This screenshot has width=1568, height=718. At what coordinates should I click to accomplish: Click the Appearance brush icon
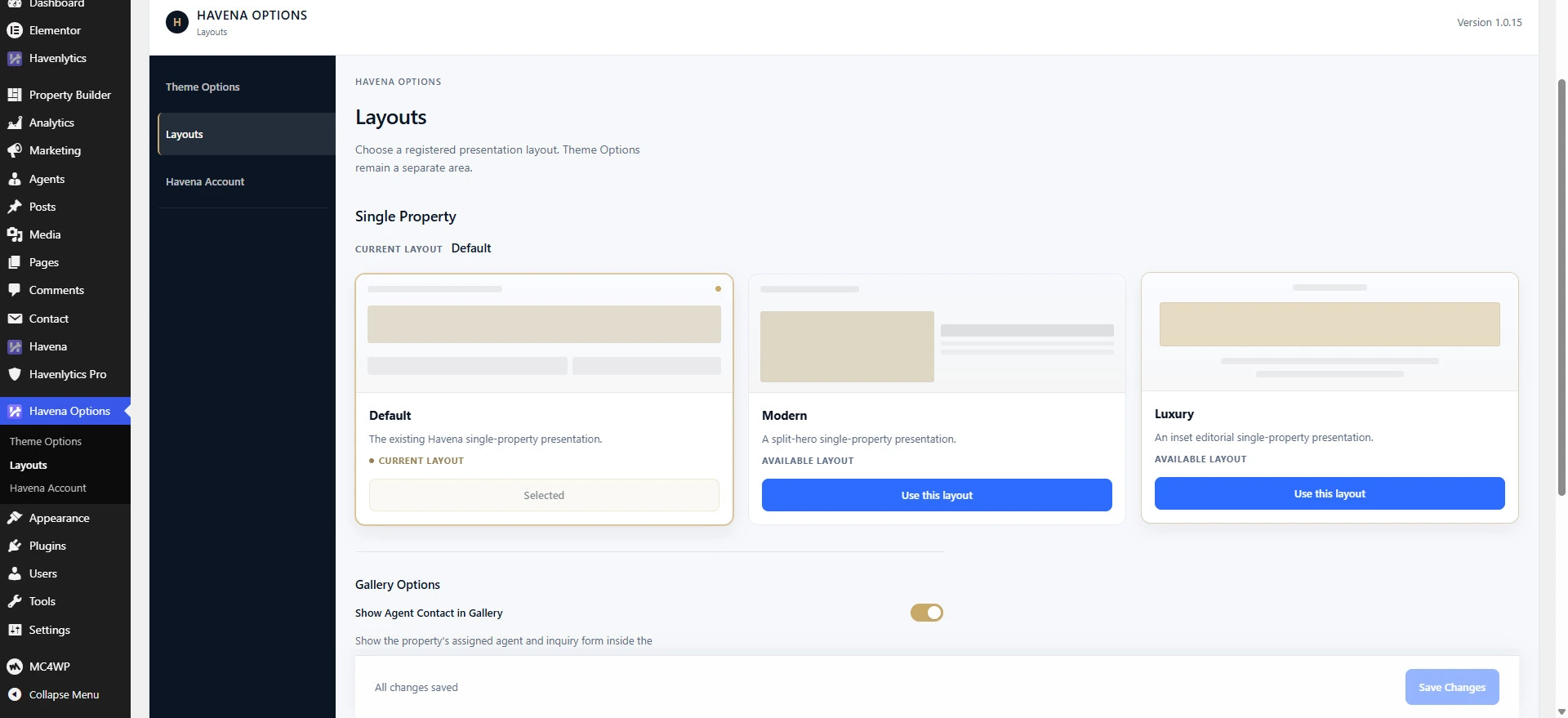pos(15,518)
